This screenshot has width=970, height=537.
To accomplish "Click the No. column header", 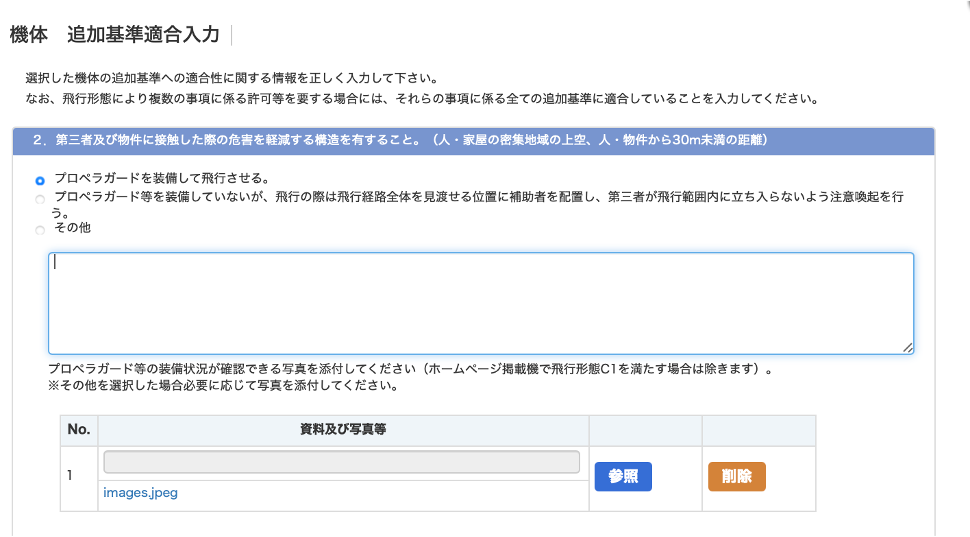I will pyautogui.click(x=79, y=430).
